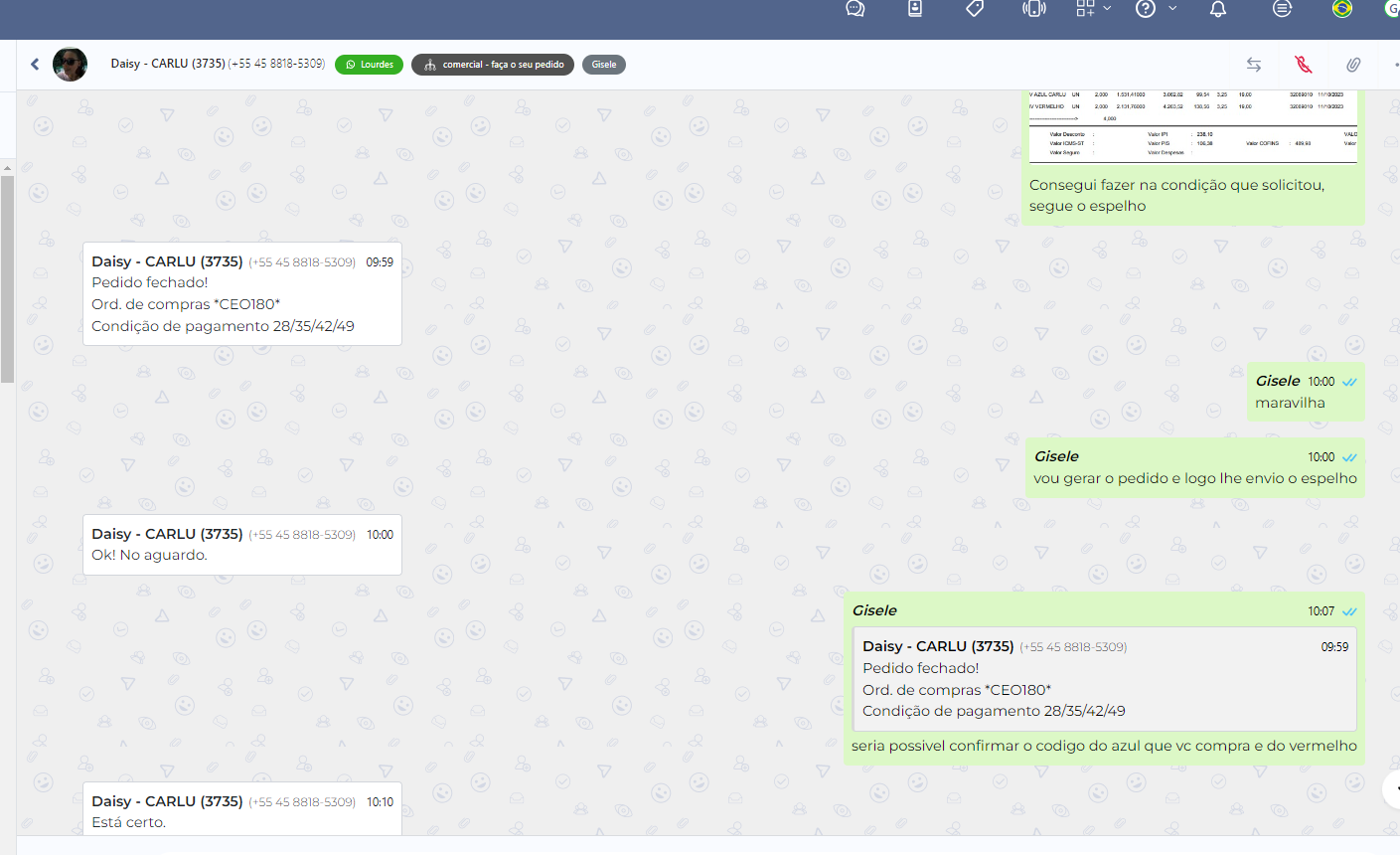Click the 'comercial - faça o seu pedido' tag
Screen dimensions: 1400x855
[x=493, y=65]
